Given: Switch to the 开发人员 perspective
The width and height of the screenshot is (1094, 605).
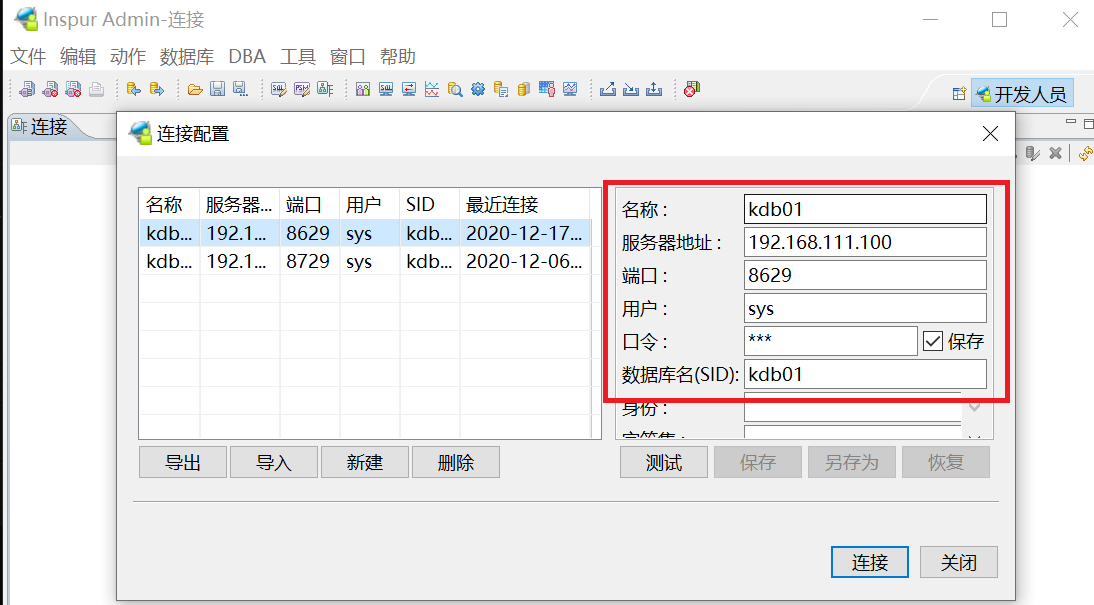Looking at the screenshot, I should (x=1021, y=92).
